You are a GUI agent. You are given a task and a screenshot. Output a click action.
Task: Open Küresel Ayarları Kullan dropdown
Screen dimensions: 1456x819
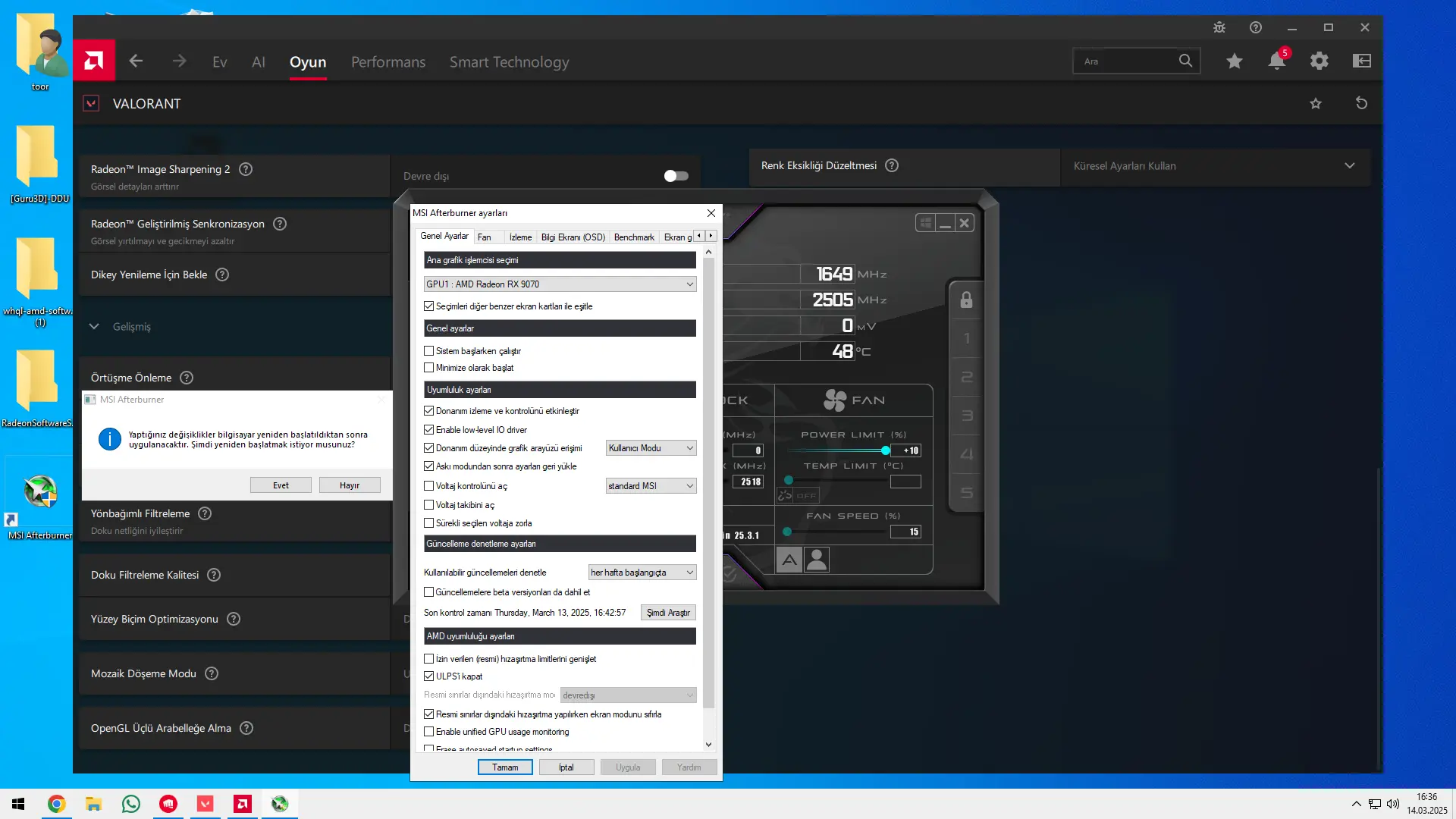point(1215,166)
